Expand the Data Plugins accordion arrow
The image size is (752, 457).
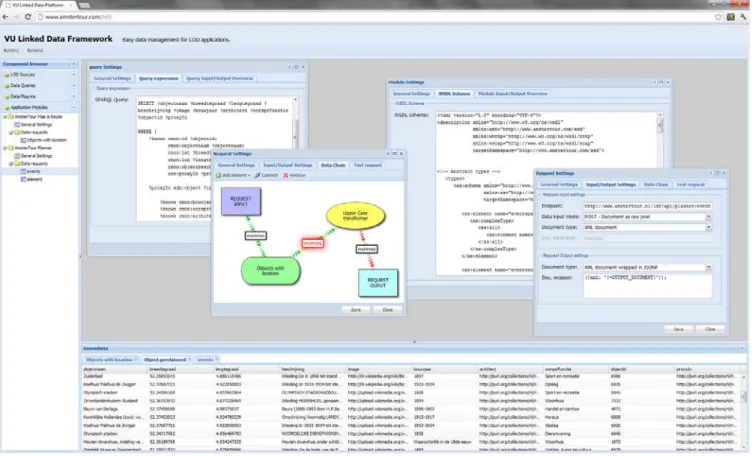coord(74,96)
